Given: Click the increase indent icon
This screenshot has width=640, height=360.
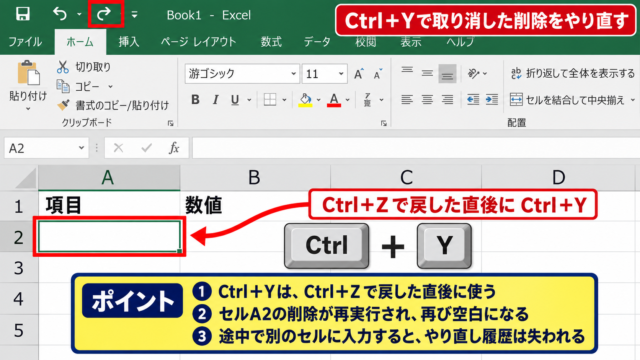Looking at the screenshot, I should coord(492,100).
